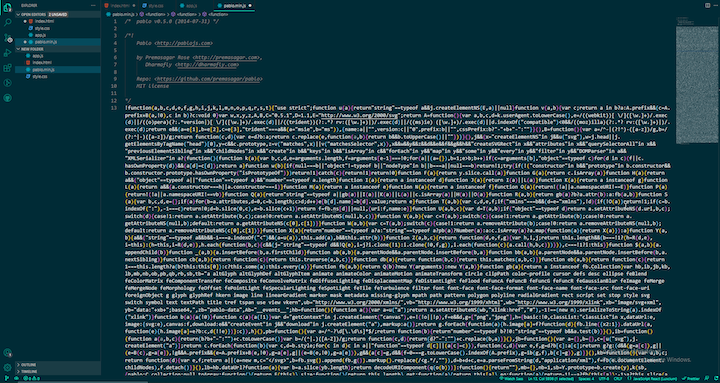Open the premasagar.com link in comment
720x383 pixels.
click(x=226, y=58)
